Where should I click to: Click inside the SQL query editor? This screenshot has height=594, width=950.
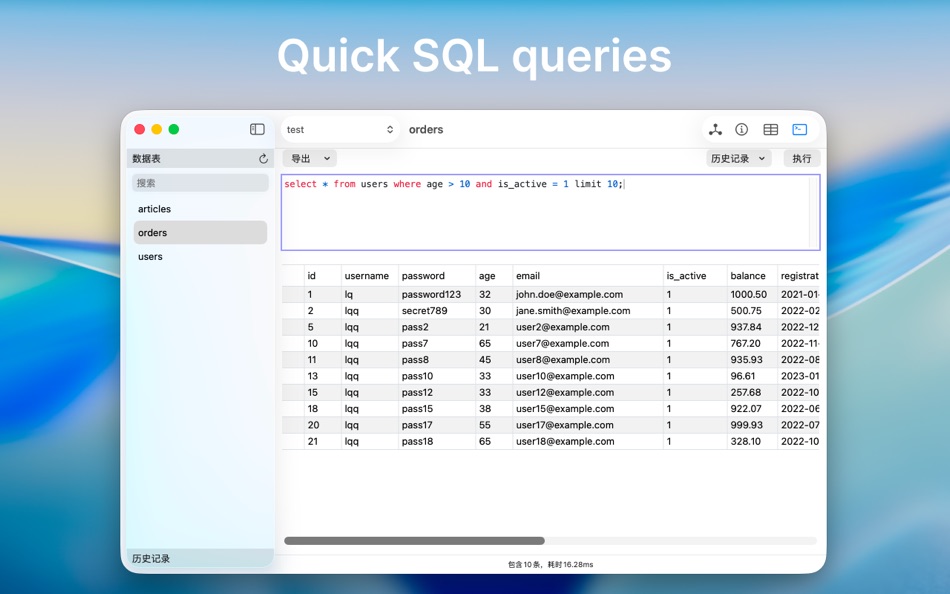point(550,210)
